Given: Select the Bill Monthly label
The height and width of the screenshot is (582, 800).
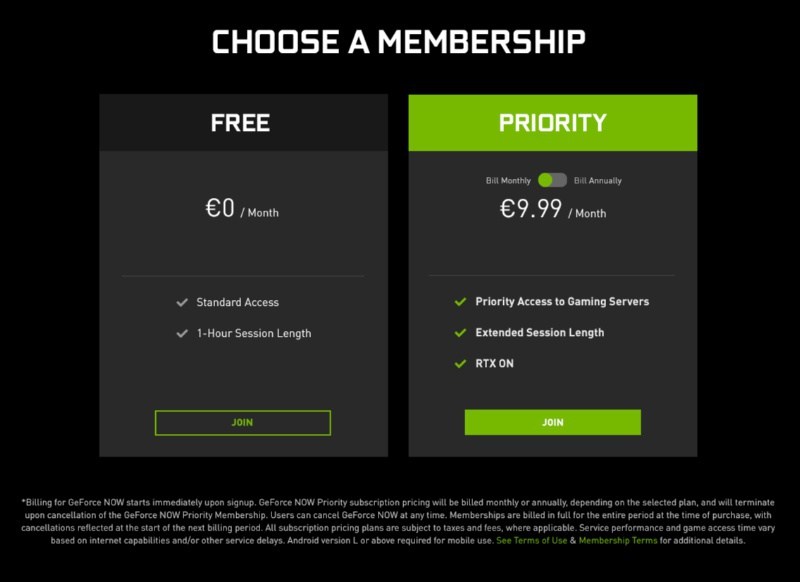Looking at the screenshot, I should [508, 181].
